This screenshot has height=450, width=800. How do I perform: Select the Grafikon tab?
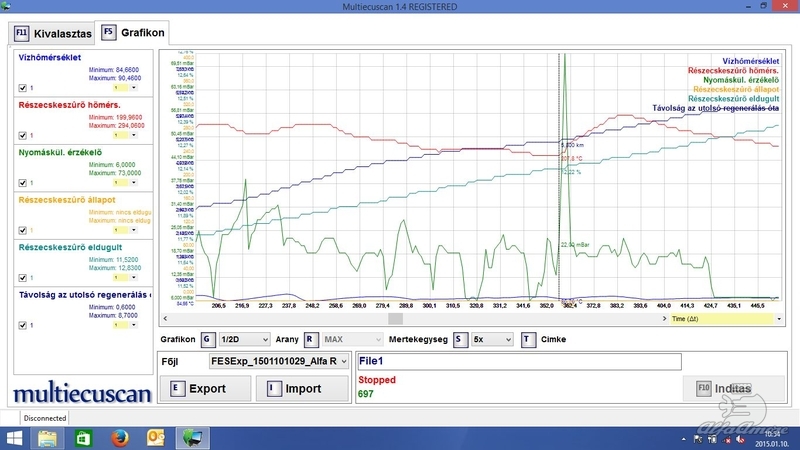click(x=132, y=33)
